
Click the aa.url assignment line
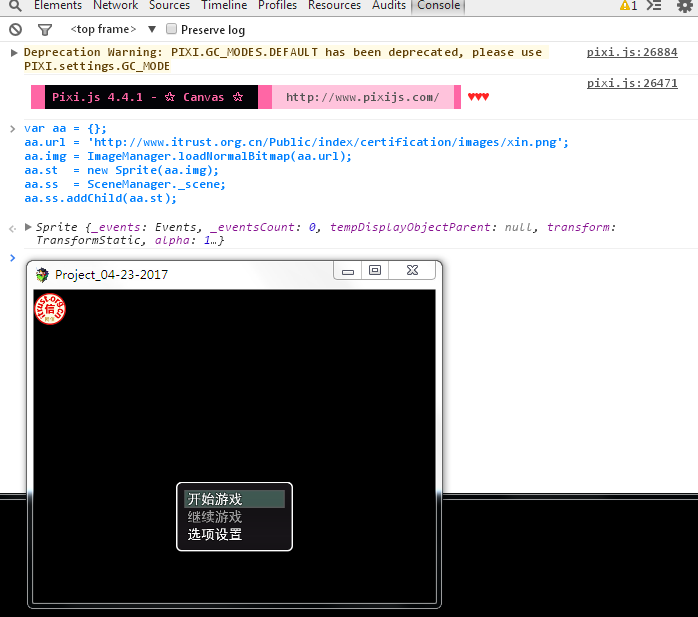(x=296, y=142)
